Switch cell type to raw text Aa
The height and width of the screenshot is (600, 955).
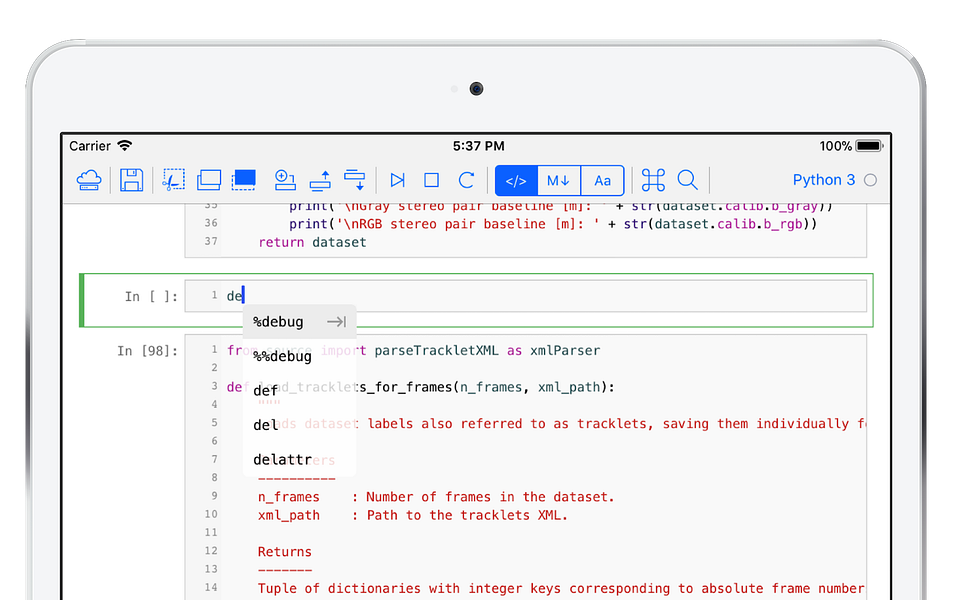[602, 180]
